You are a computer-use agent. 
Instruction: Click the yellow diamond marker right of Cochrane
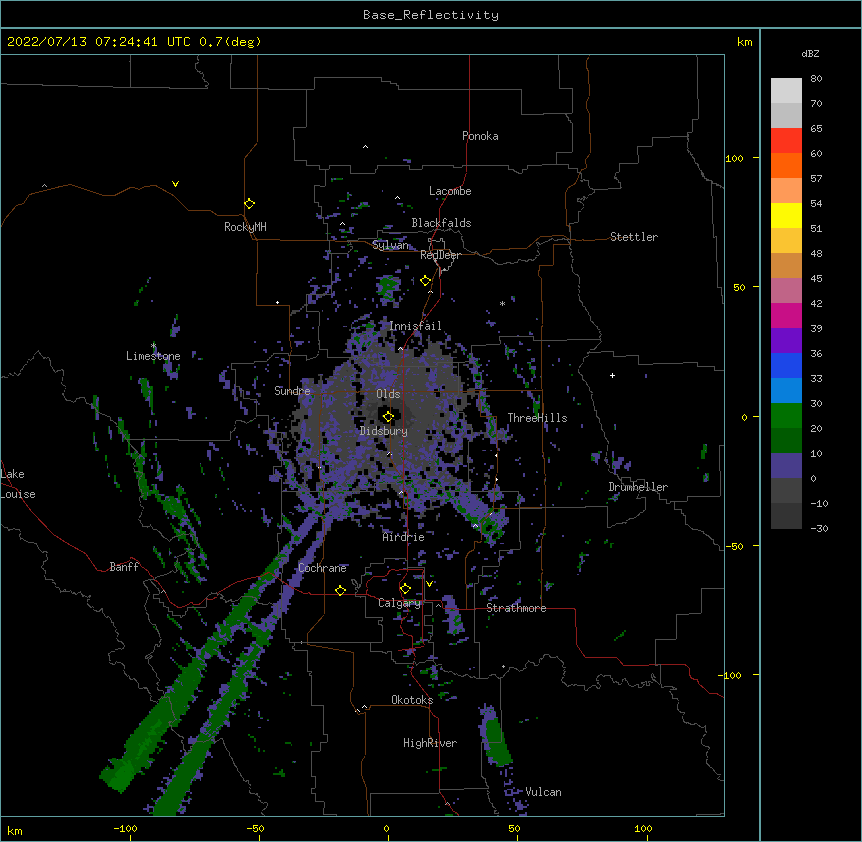coord(340,590)
